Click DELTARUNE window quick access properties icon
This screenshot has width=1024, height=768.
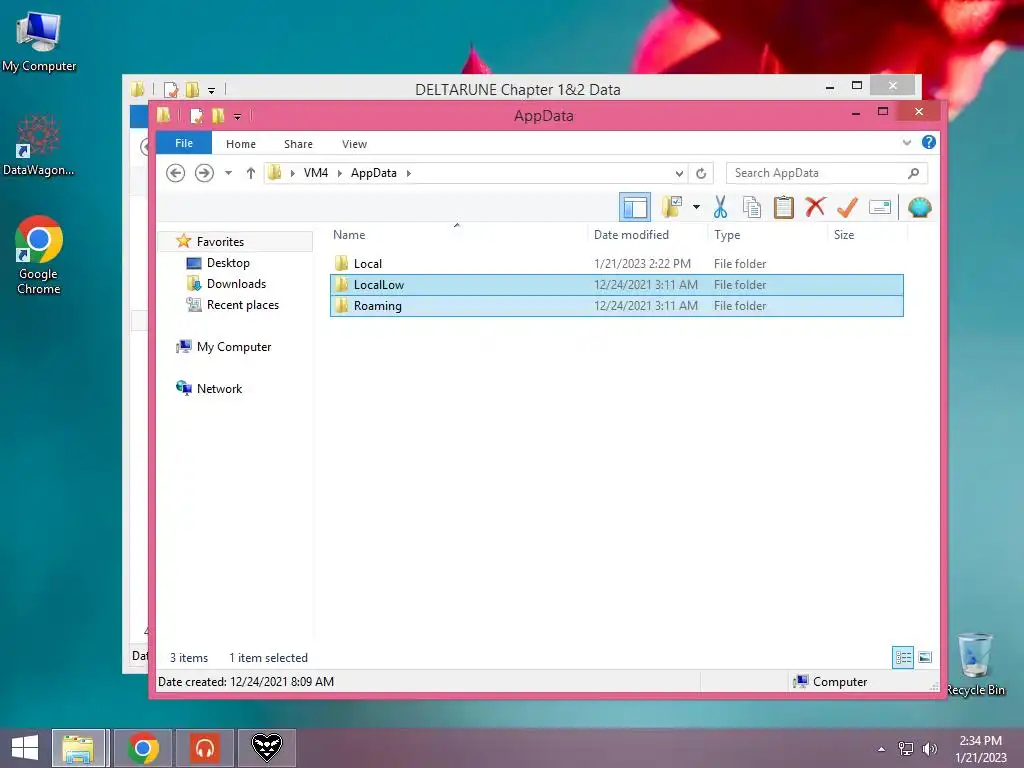click(170, 89)
